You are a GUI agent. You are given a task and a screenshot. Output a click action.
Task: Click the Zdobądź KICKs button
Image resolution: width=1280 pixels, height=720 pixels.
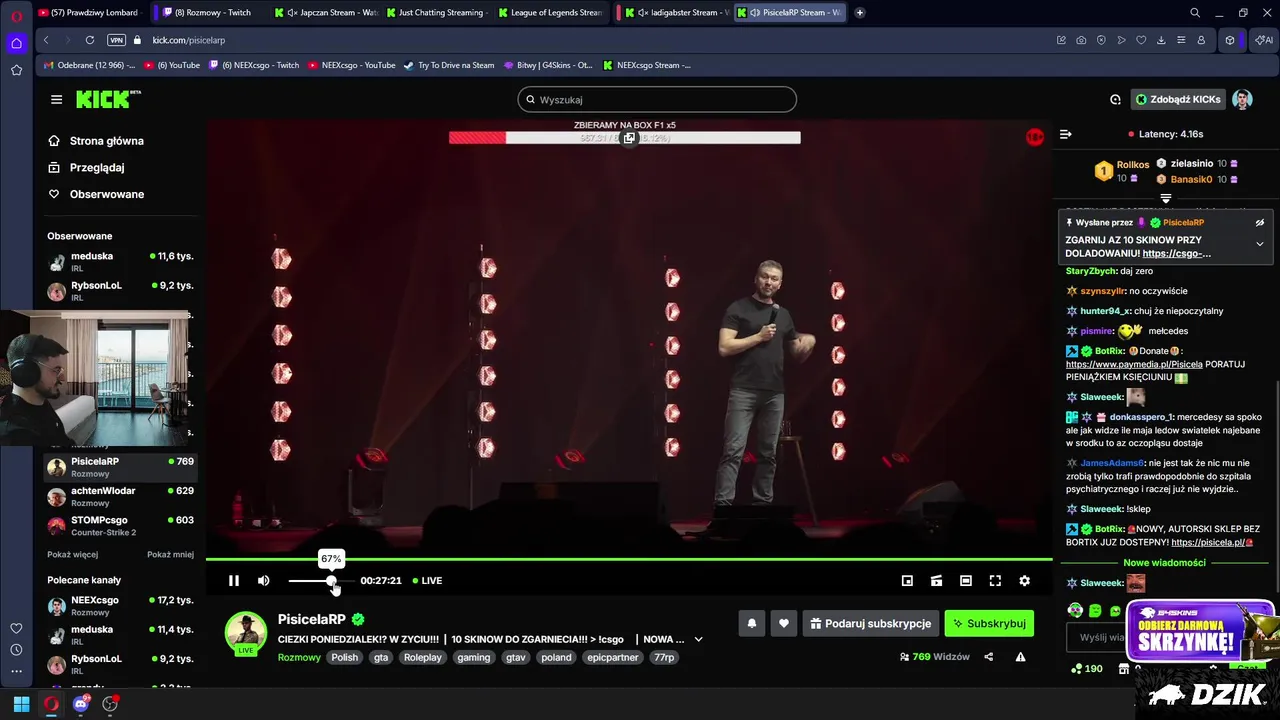pyautogui.click(x=1179, y=99)
